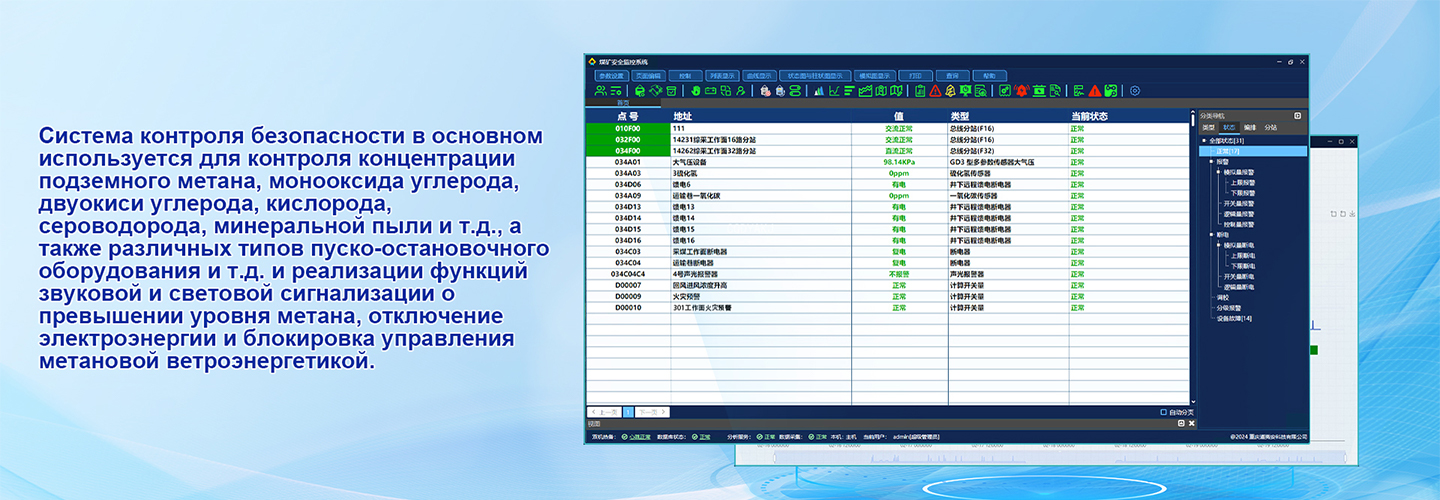Image resolution: width=1440 pixels, height=500 pixels.
Task: Open the settings gear icon in toolbar
Action: point(1134,91)
